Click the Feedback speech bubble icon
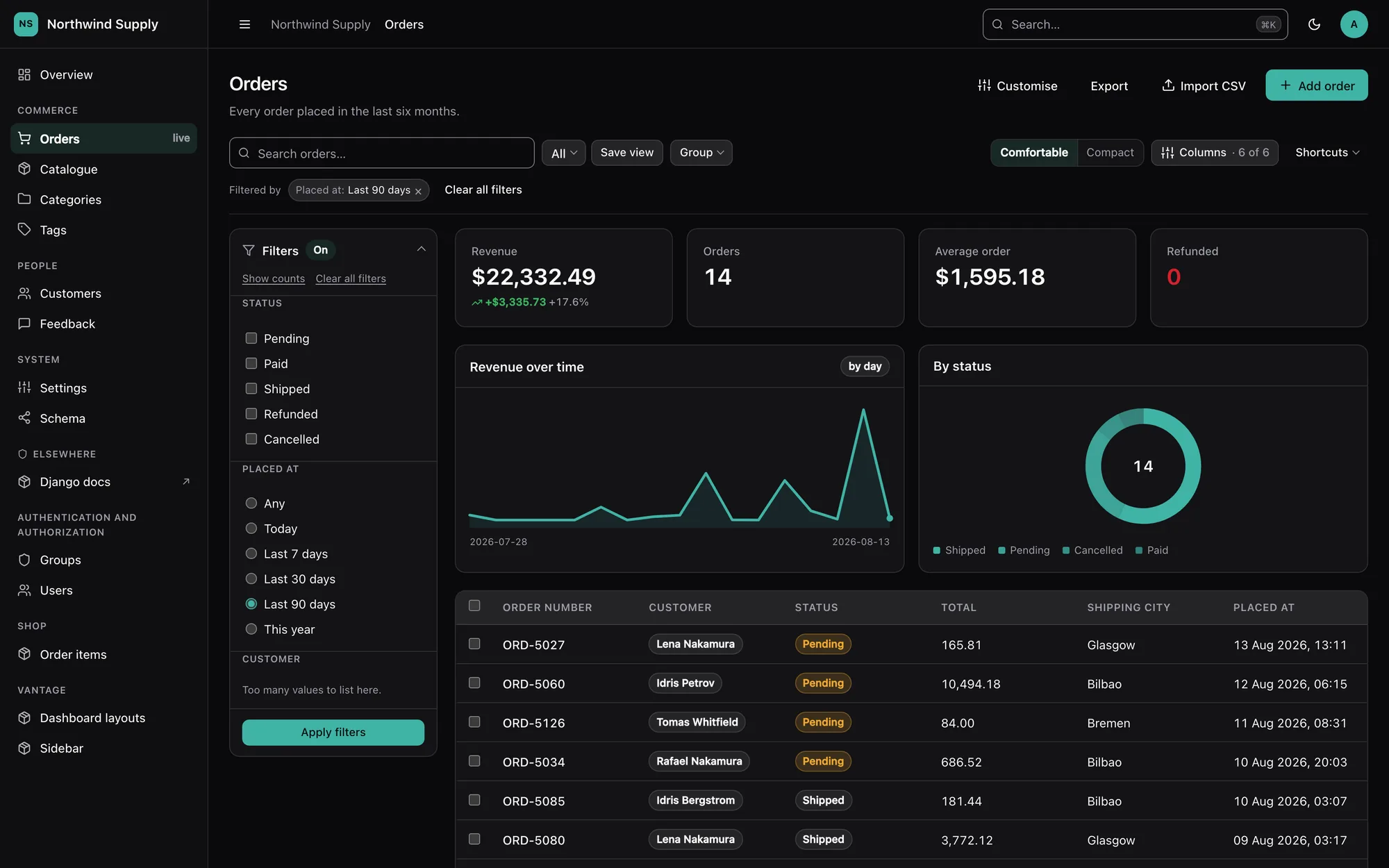Image resolution: width=1389 pixels, height=868 pixels. tap(24, 324)
